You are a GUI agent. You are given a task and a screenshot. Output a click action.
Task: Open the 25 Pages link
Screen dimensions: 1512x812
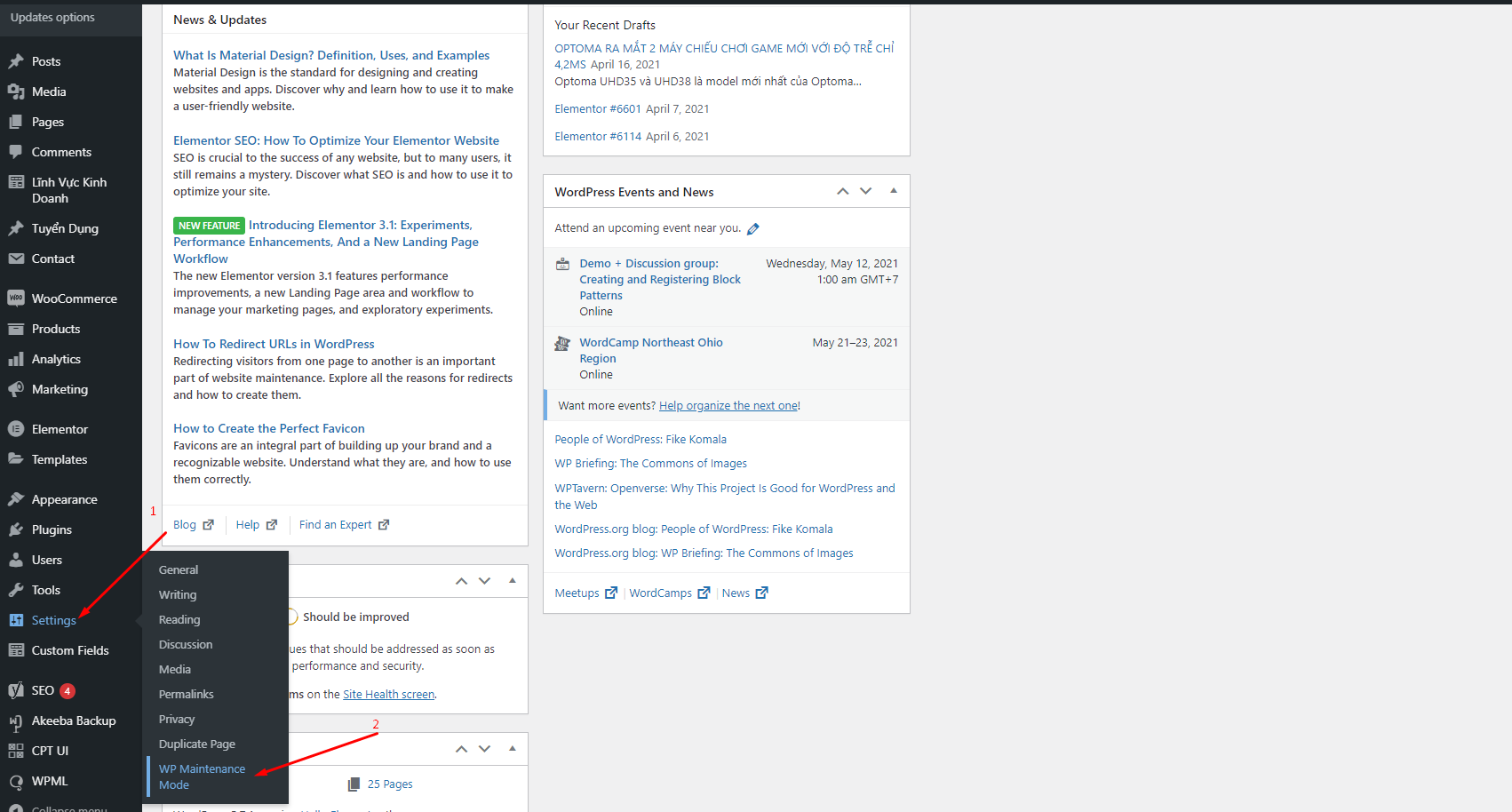pos(390,784)
